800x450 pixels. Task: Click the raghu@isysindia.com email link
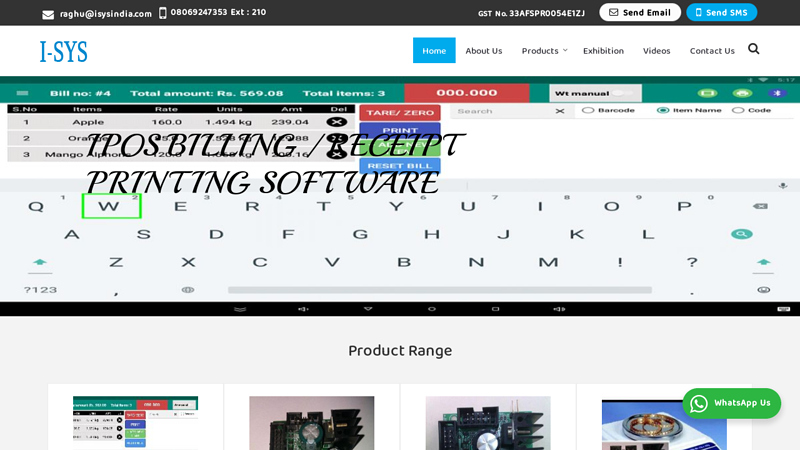[x=106, y=14]
